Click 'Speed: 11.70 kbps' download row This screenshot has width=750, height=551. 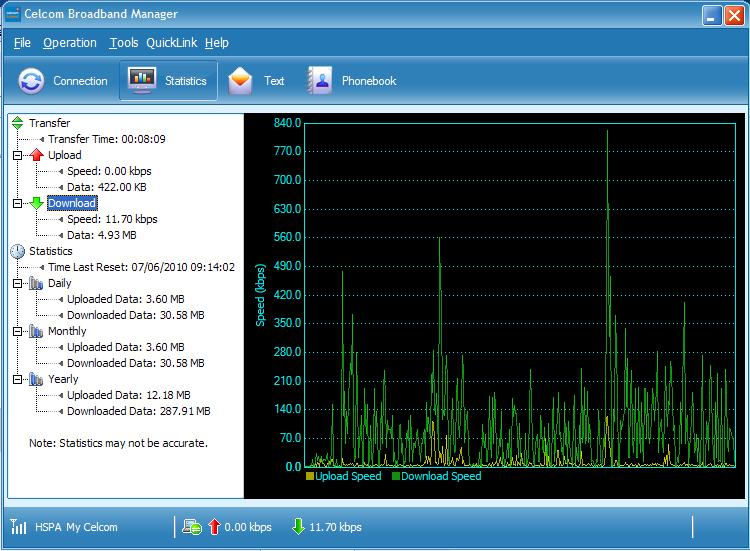click(x=112, y=219)
